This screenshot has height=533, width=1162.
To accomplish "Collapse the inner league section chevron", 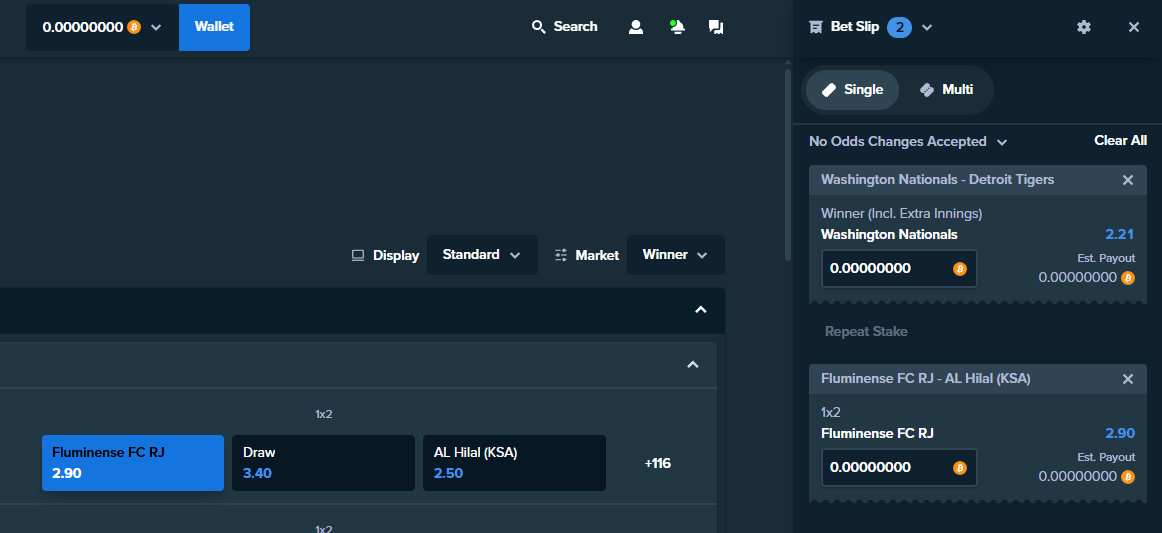I will [x=693, y=365].
